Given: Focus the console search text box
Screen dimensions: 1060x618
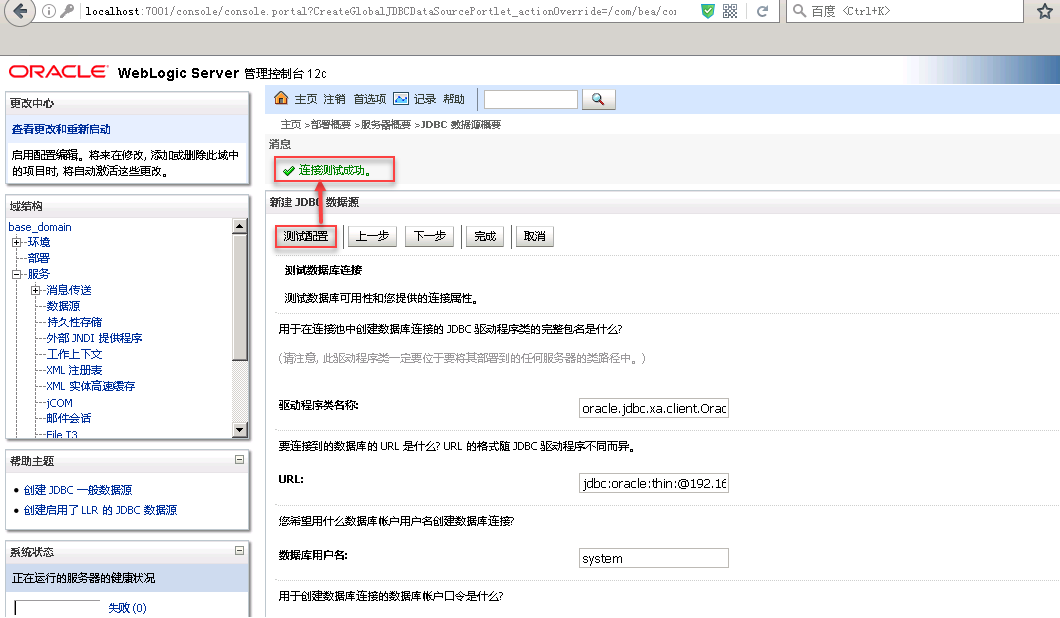Looking at the screenshot, I should (531, 99).
